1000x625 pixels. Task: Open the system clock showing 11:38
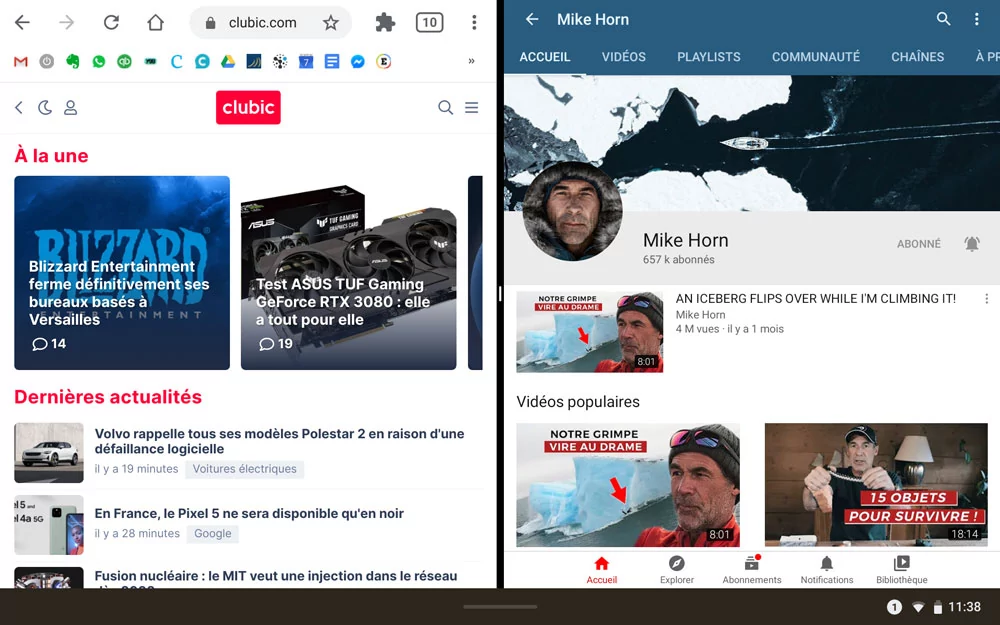[x=965, y=607]
